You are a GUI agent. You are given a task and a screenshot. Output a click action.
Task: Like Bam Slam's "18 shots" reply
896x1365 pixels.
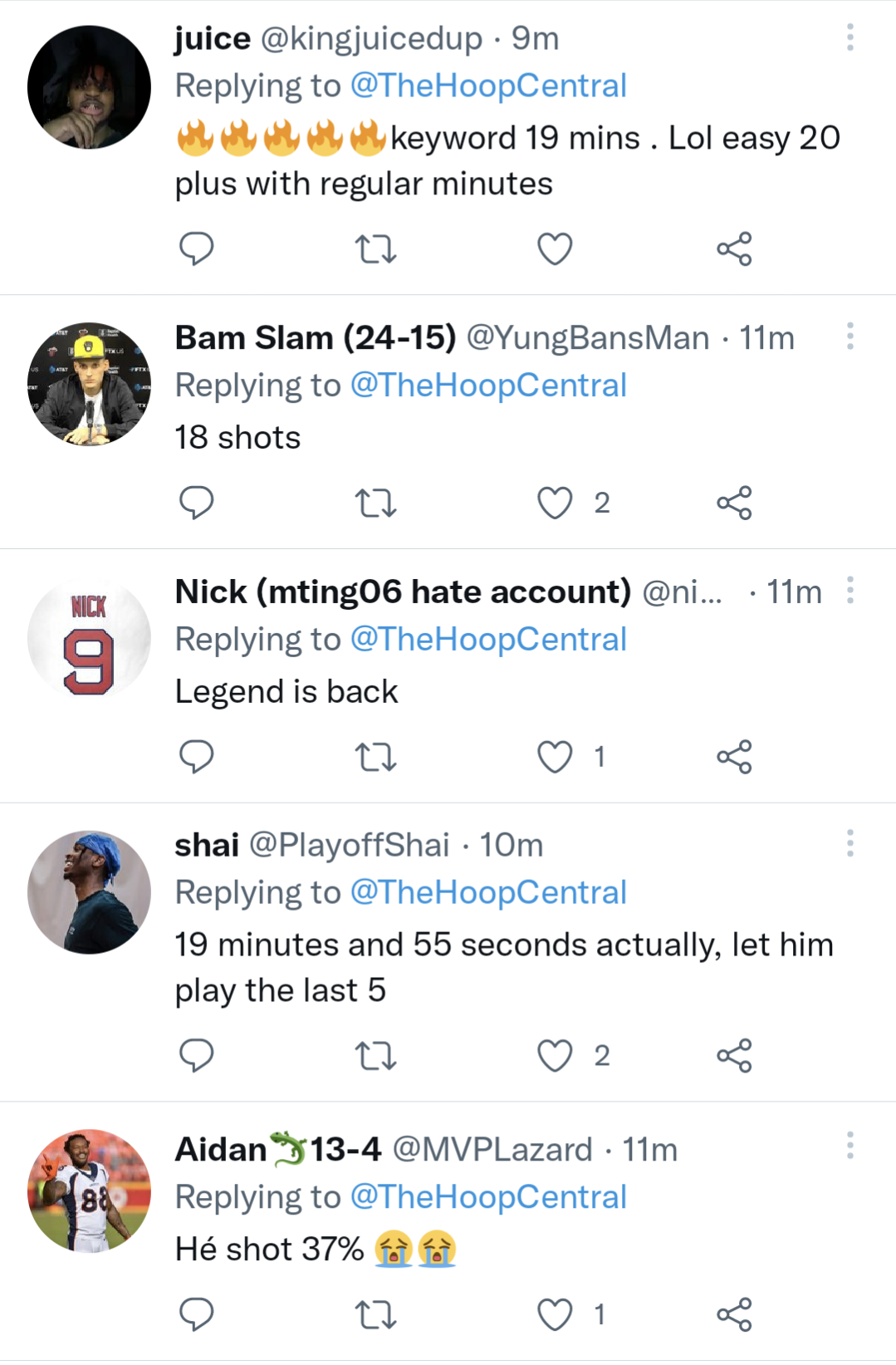point(554,502)
